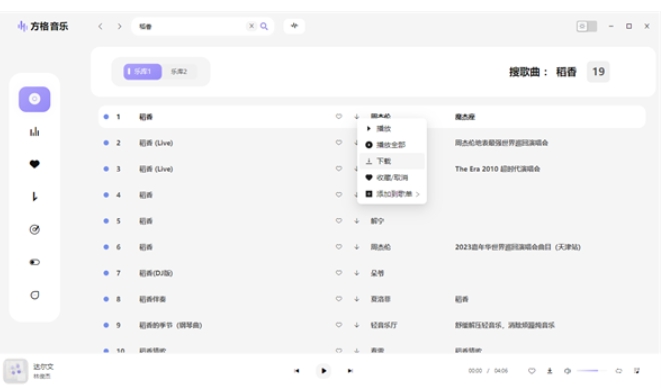Select song row 9 稻香的季节 (钢琴曲)
661x388 pixels.
click(x=171, y=325)
